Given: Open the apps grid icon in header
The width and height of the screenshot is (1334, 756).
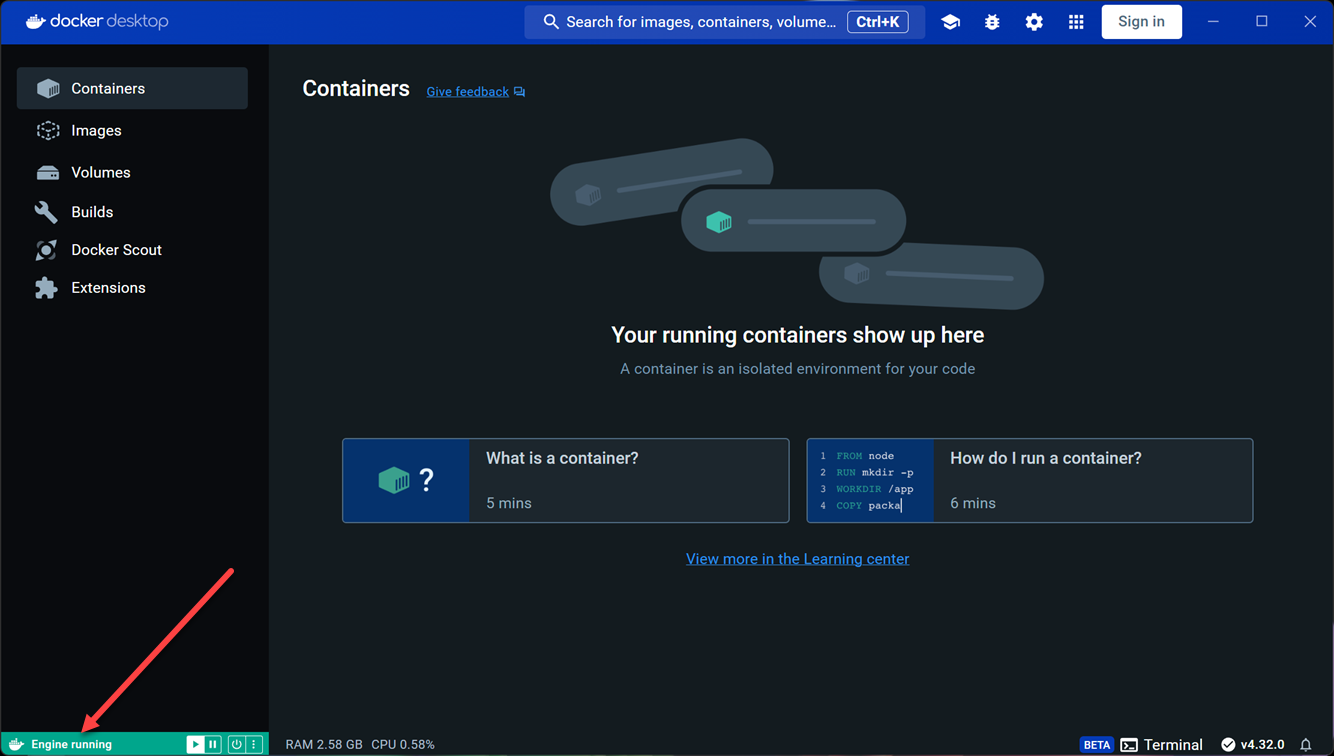Looking at the screenshot, I should tap(1076, 22).
